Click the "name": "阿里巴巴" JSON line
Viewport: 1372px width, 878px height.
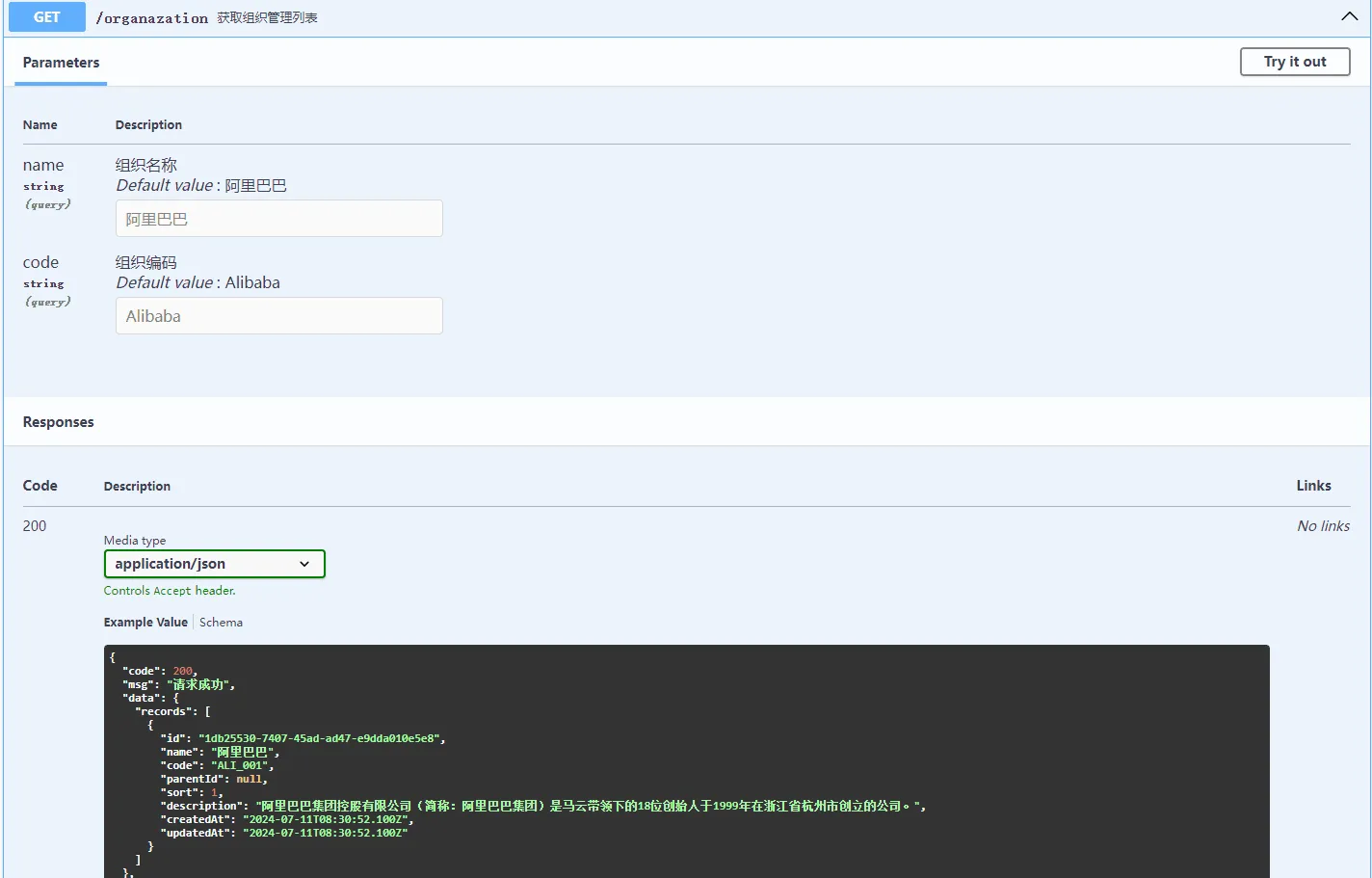click(x=220, y=752)
